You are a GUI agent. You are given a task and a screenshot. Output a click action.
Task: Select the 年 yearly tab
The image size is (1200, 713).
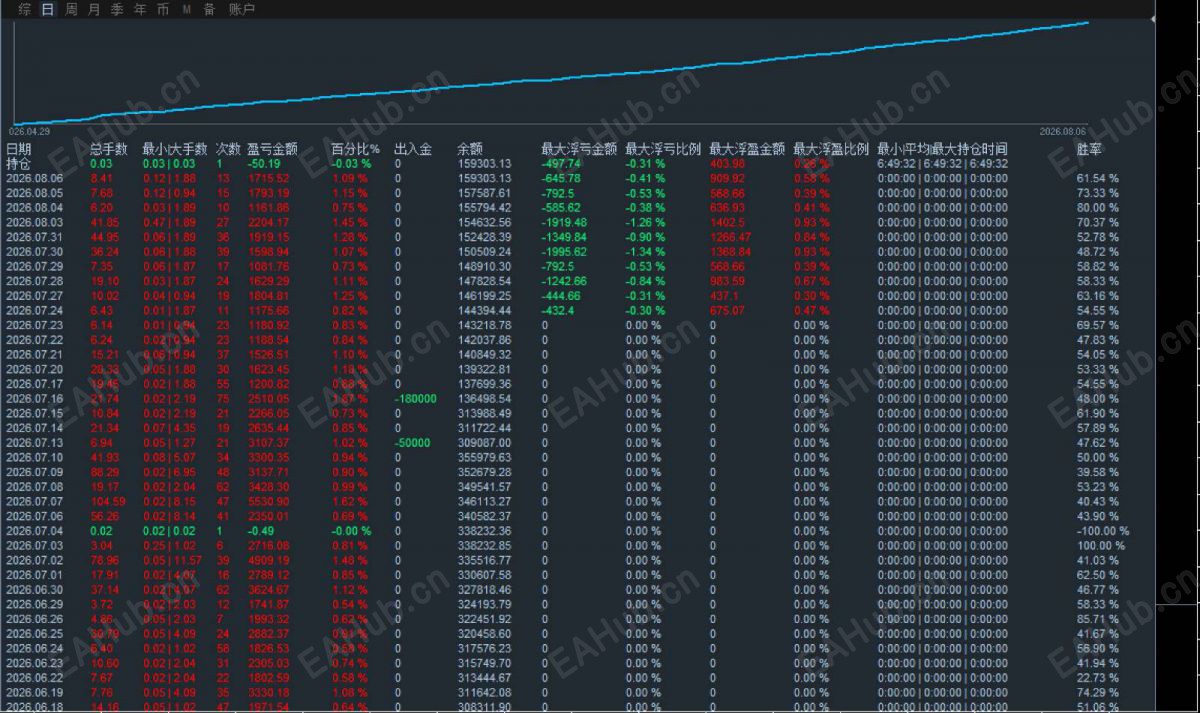click(x=140, y=9)
